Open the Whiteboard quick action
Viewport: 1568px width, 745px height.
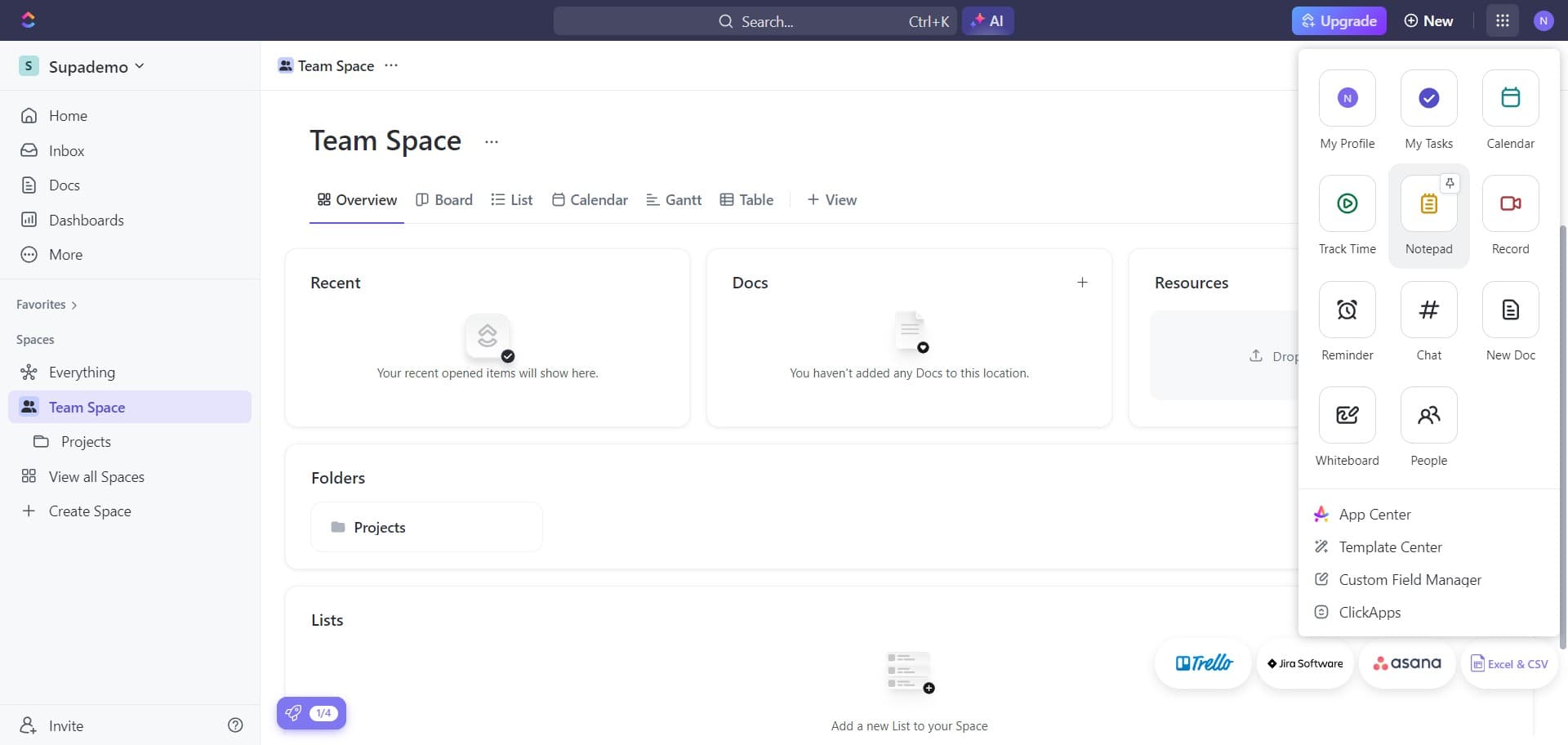click(1347, 416)
